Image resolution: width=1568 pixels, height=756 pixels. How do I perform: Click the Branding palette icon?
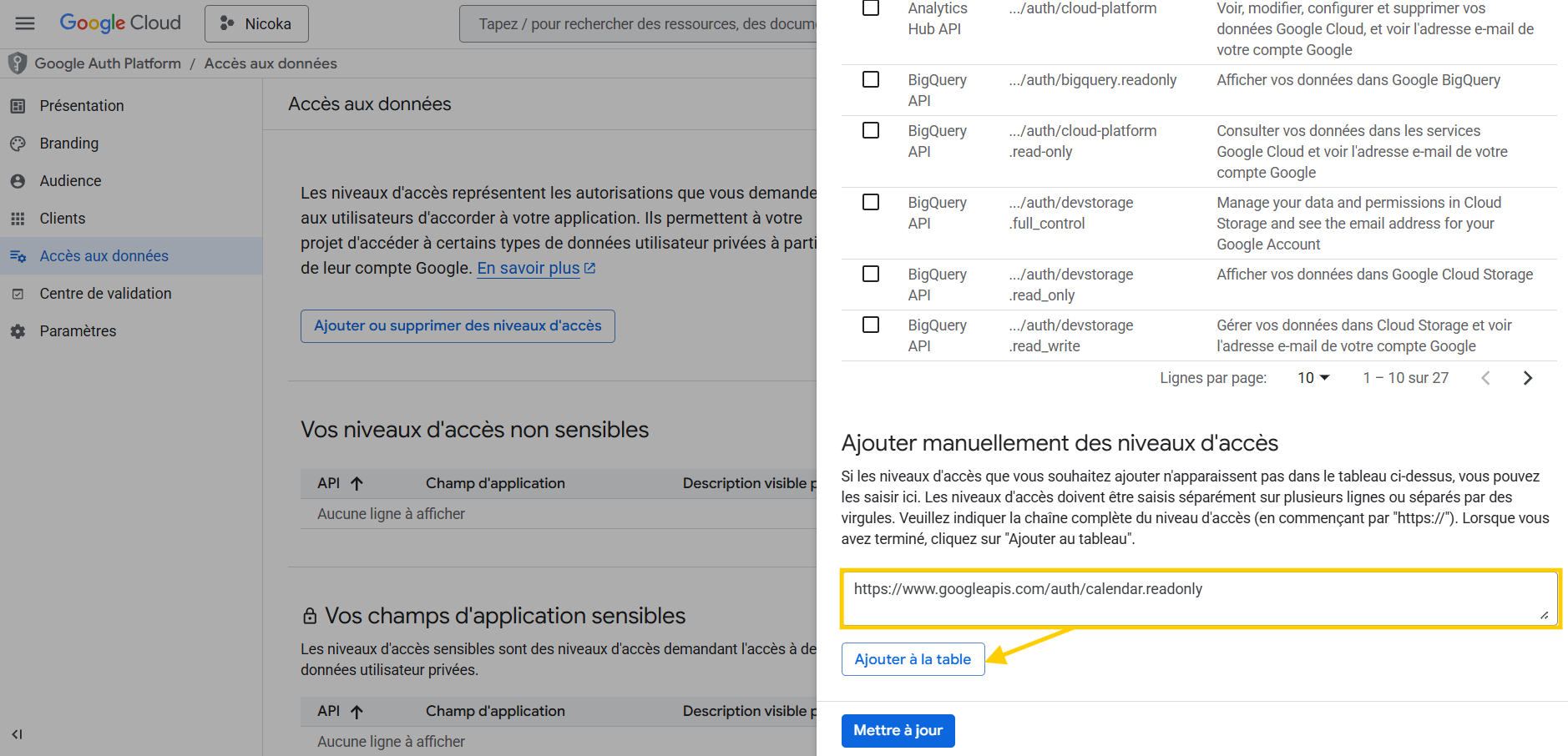pyautogui.click(x=18, y=144)
